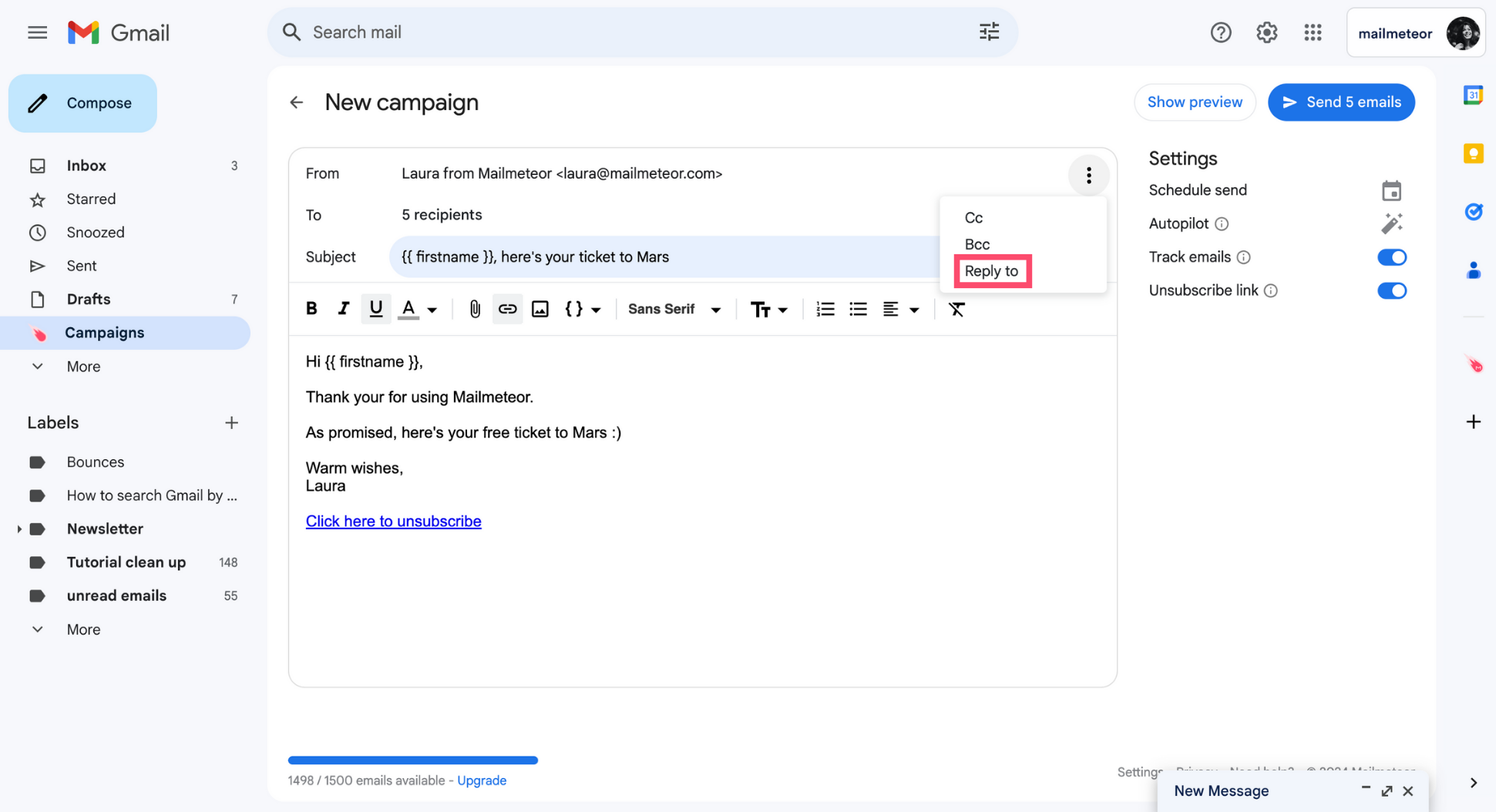
Task: Create a new label with plus icon
Action: coord(231,423)
